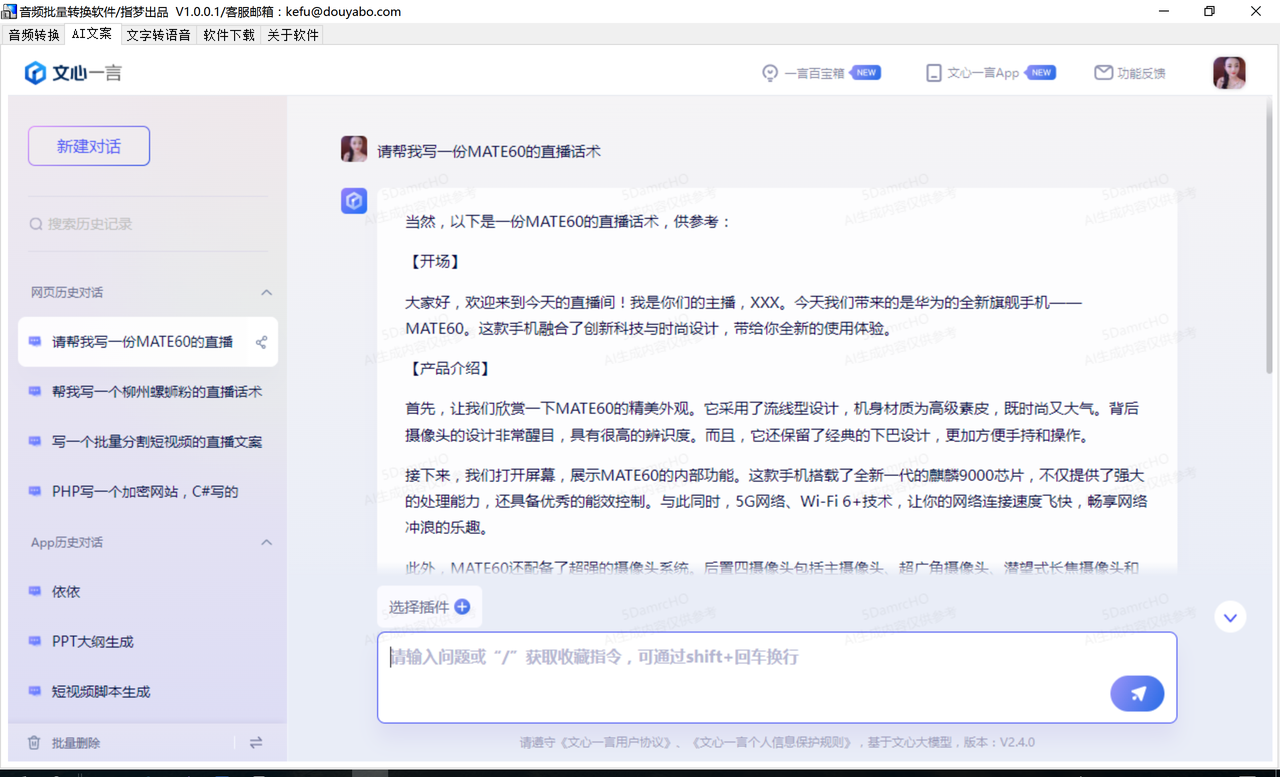This screenshot has height=777, width=1280.
Task: Click chat icon beside PHP写一个加密网站
Action: 35,491
